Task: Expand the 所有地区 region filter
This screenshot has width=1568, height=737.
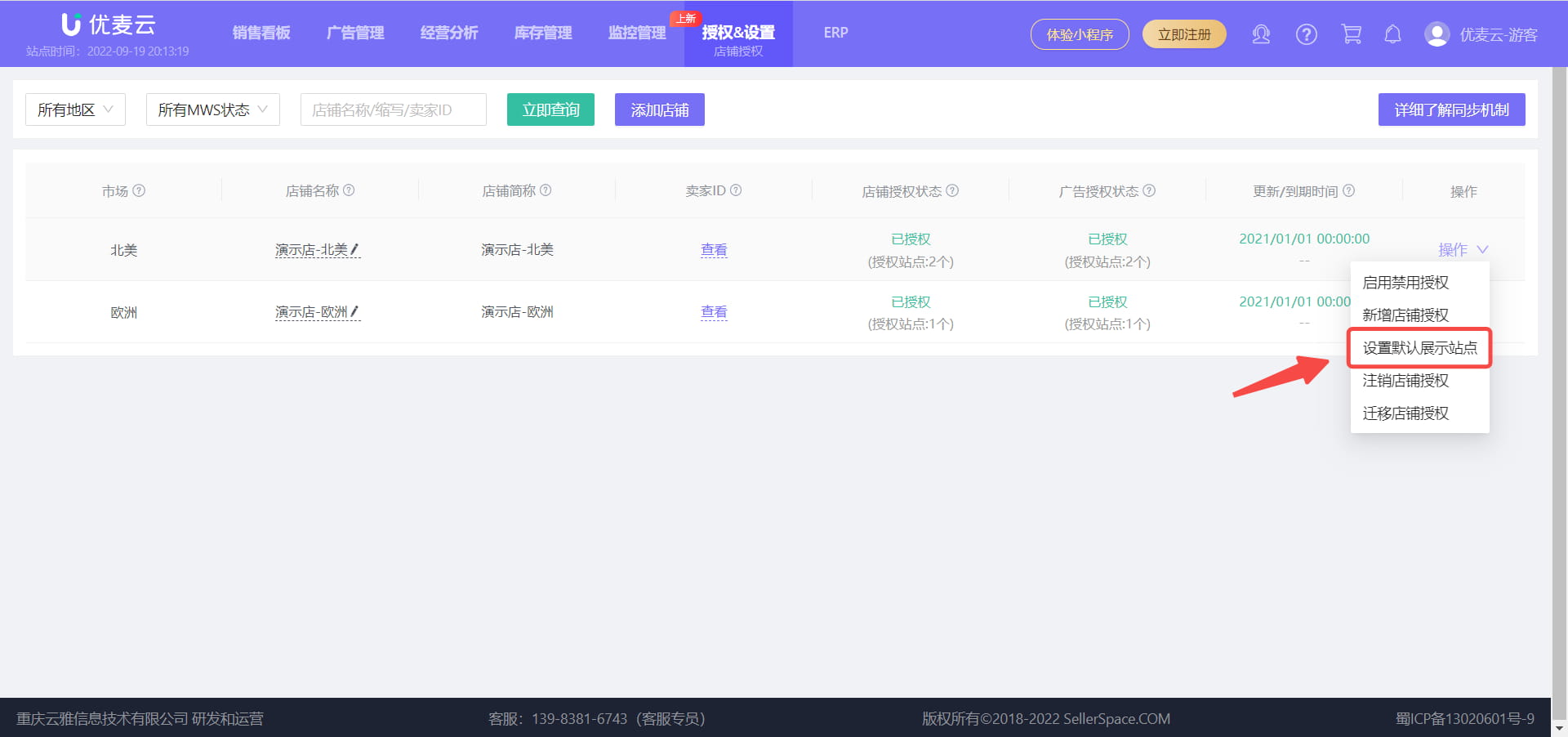Action: click(74, 109)
